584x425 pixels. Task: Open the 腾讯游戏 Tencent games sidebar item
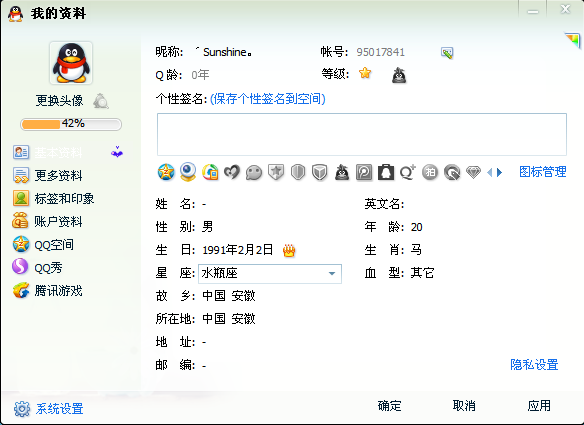click(x=58, y=291)
